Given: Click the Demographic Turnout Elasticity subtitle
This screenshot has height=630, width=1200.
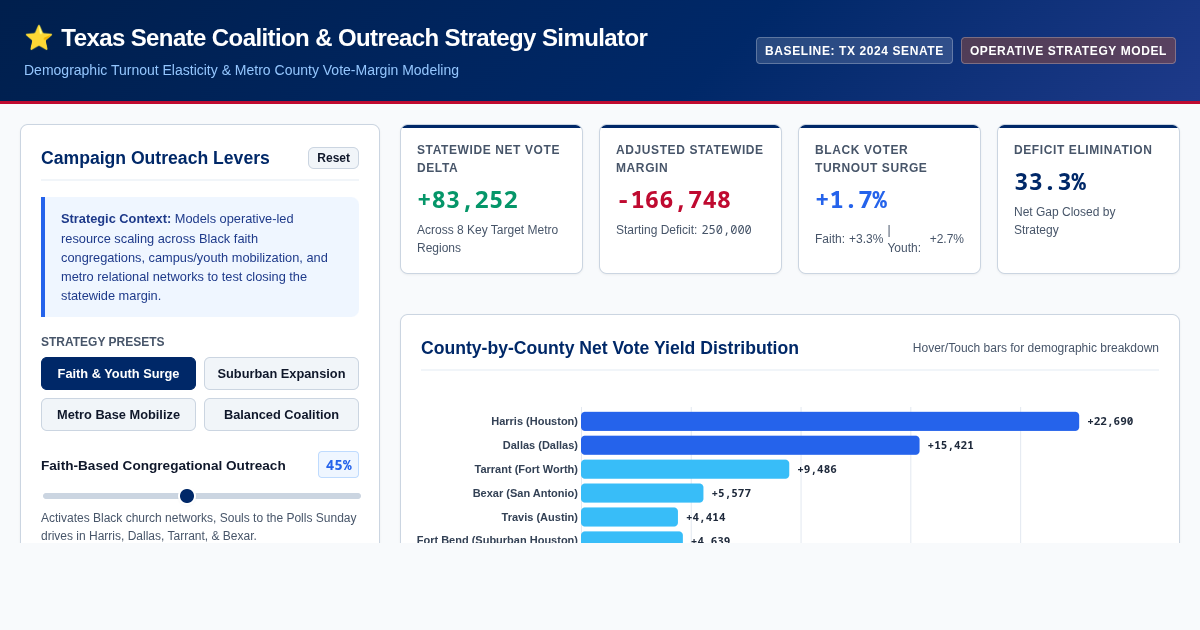Looking at the screenshot, I should click(x=241, y=70).
